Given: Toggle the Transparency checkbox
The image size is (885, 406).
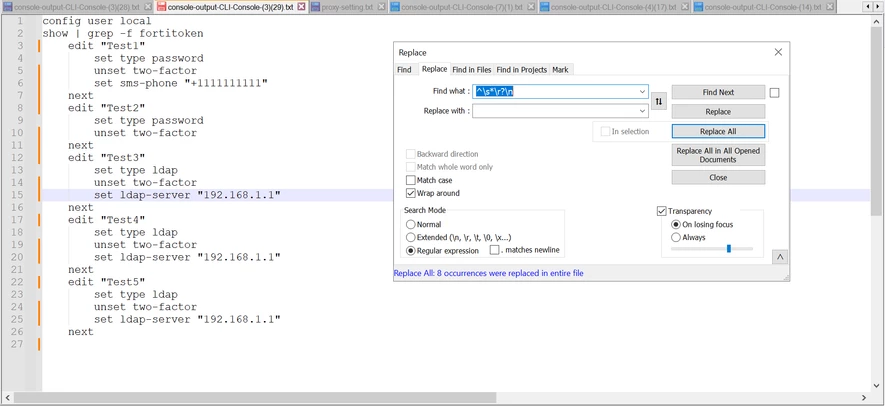Looking at the screenshot, I should 661,211.
